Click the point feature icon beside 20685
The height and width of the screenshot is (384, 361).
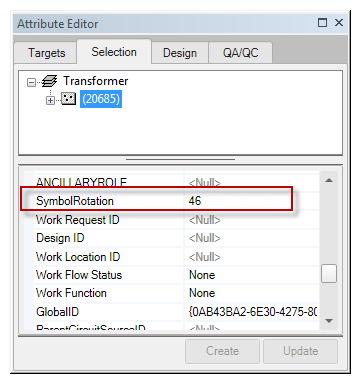click(x=68, y=99)
